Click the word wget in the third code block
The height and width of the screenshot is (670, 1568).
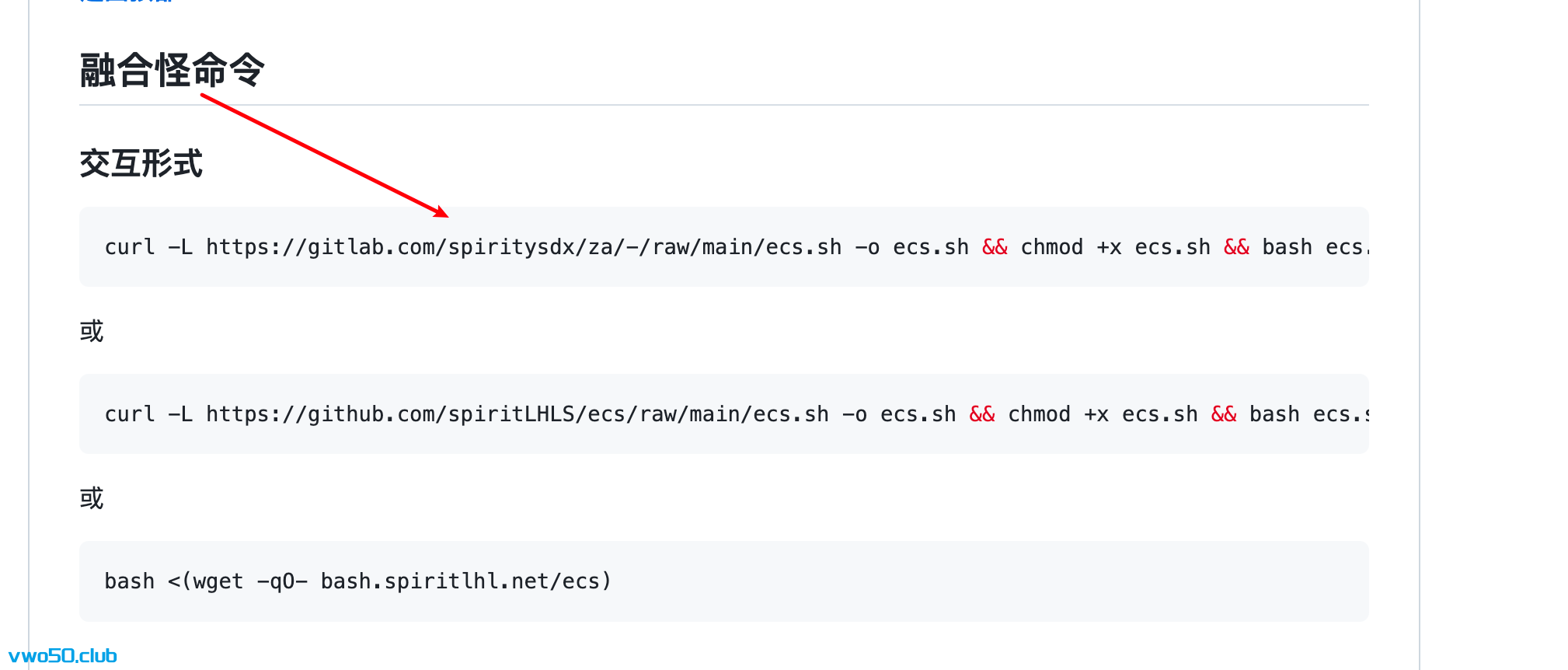(218, 581)
